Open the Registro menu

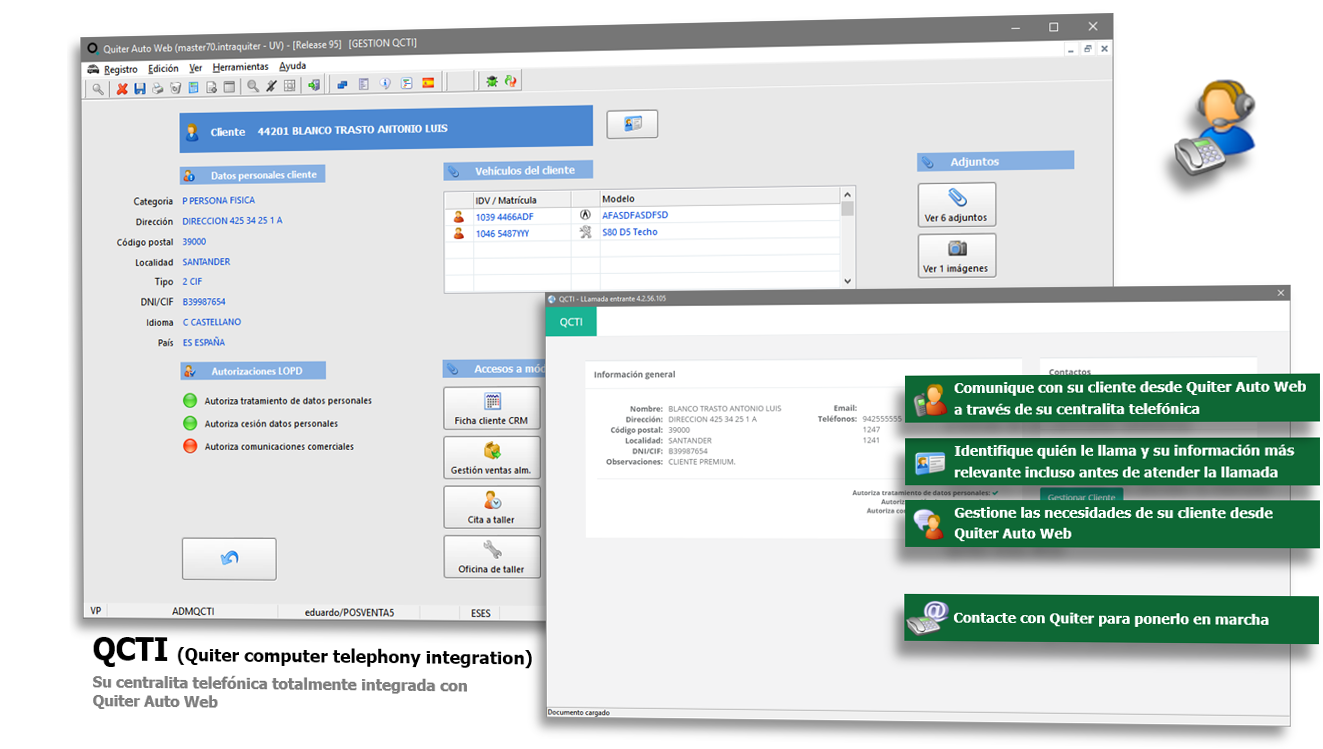pos(120,69)
